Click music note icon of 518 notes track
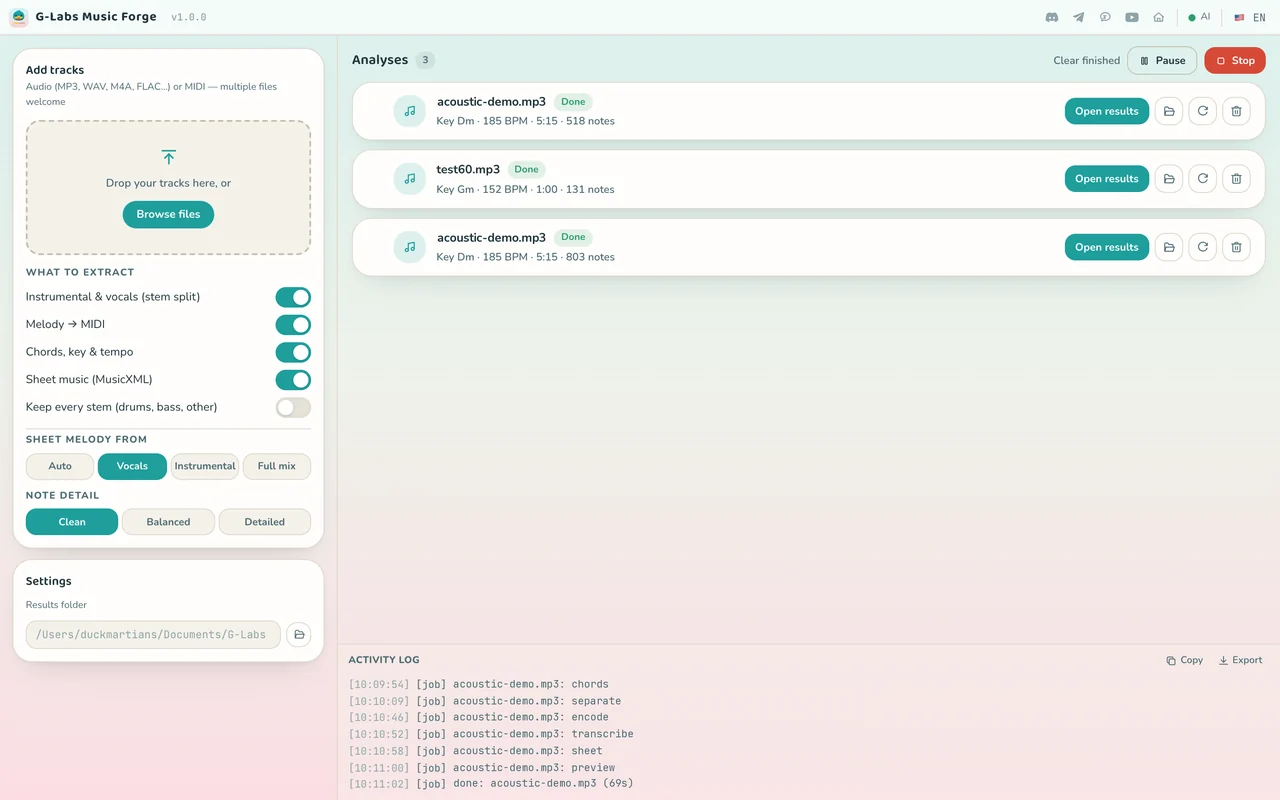The width and height of the screenshot is (1280, 800). (409, 111)
